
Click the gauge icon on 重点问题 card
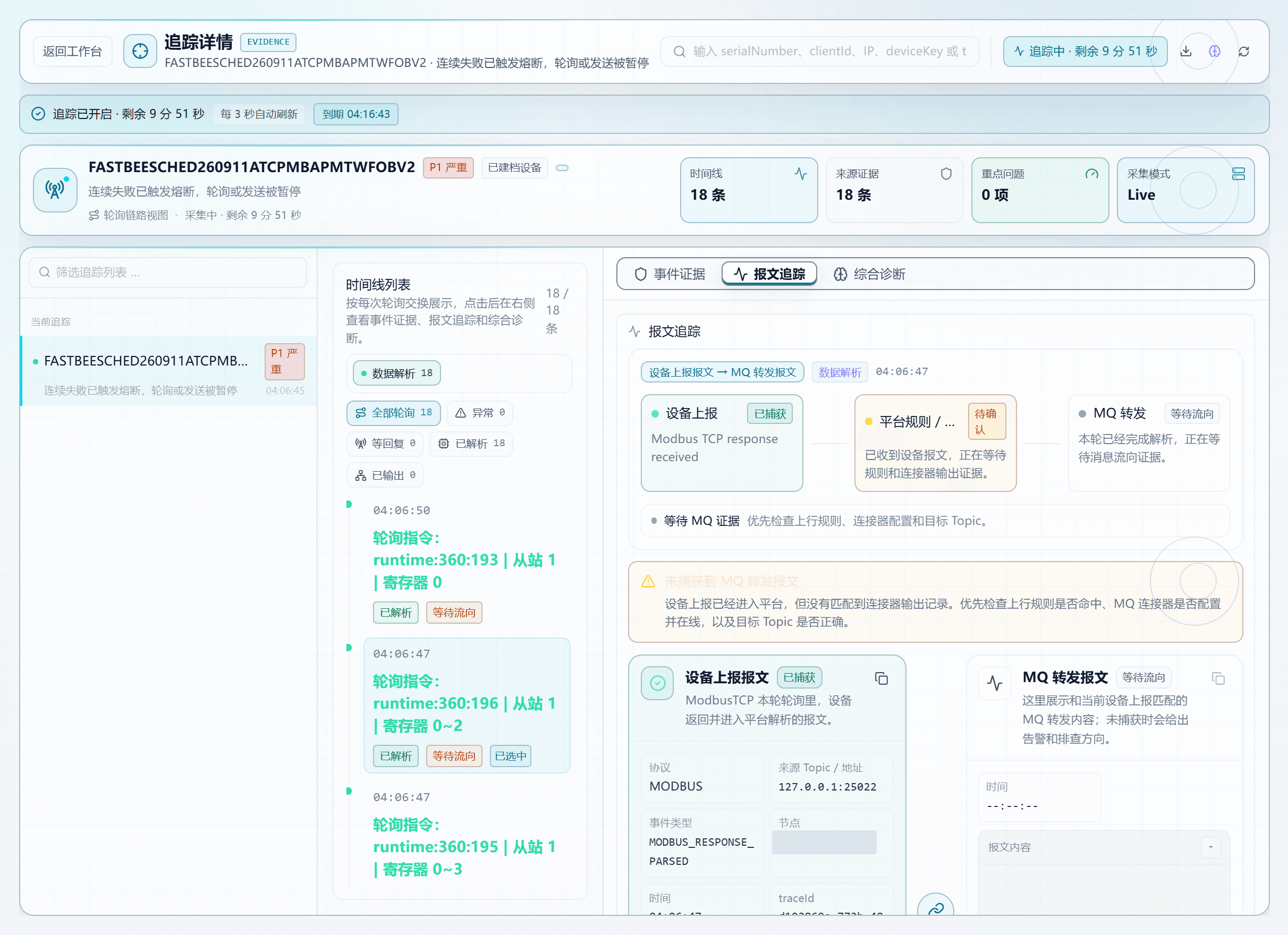[1091, 174]
